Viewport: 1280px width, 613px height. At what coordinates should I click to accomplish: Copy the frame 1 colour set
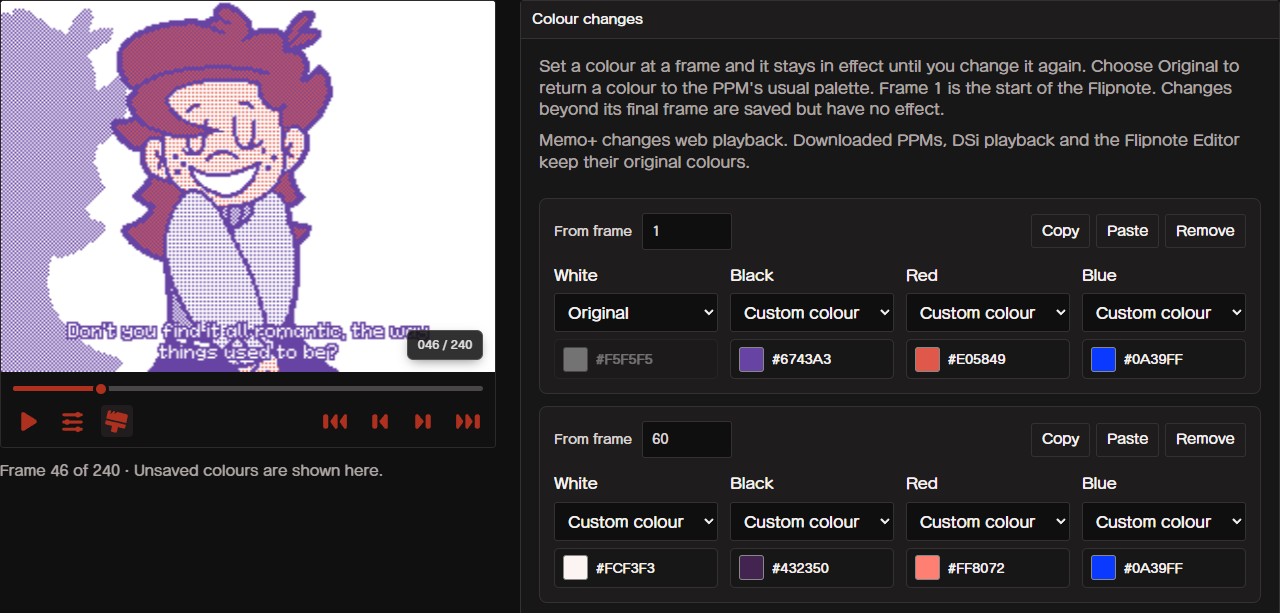point(1060,231)
